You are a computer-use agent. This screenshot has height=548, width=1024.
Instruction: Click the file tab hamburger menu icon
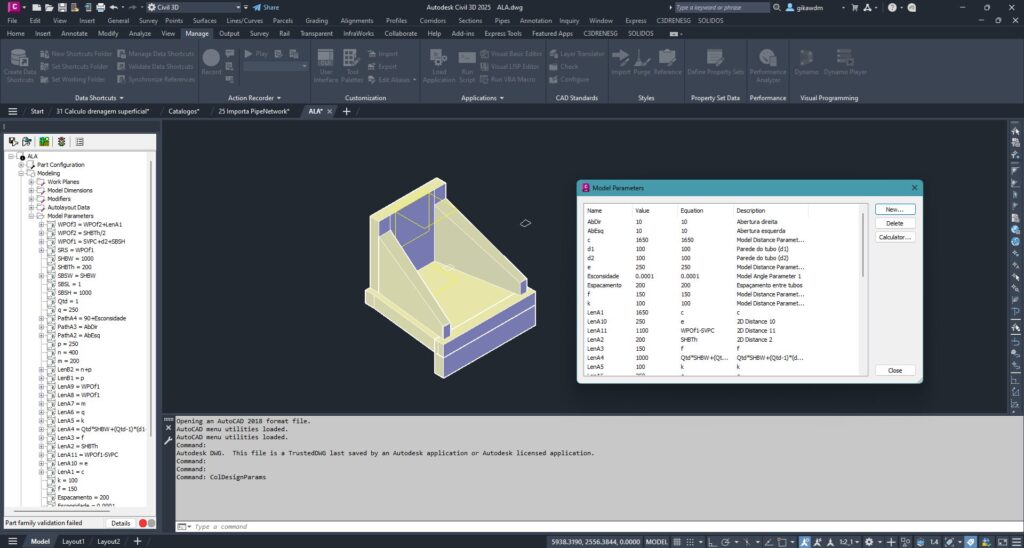tap(12, 112)
